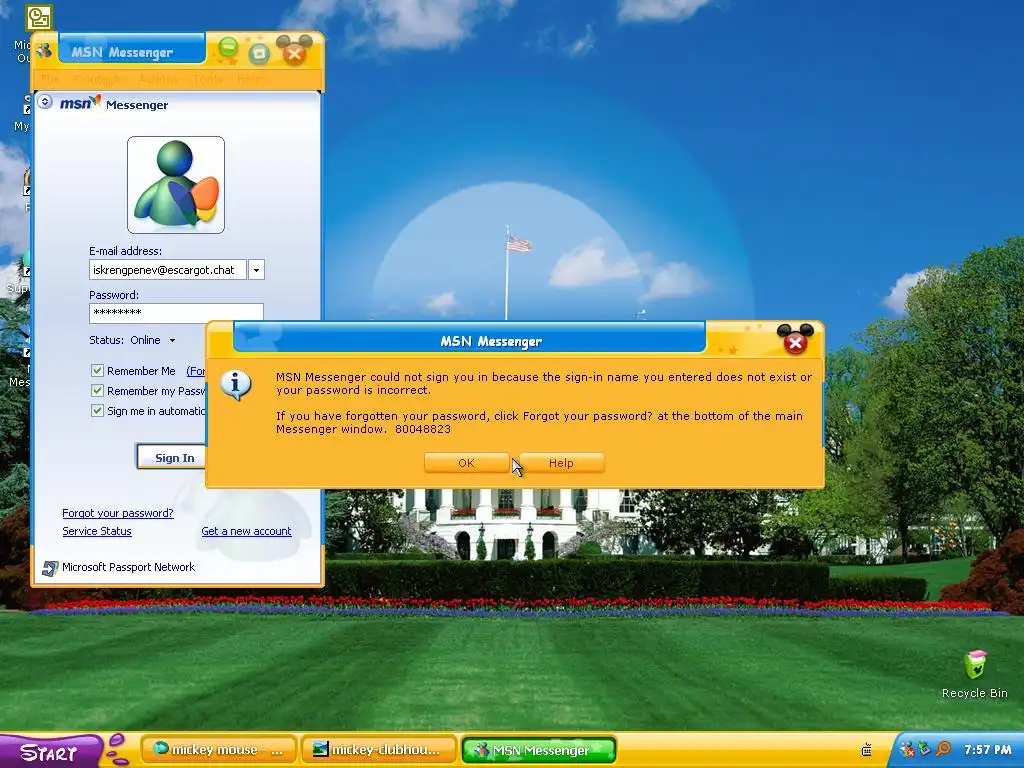The width and height of the screenshot is (1024, 768).
Task: Open the Contacts menu in Messenger
Action: [99, 79]
